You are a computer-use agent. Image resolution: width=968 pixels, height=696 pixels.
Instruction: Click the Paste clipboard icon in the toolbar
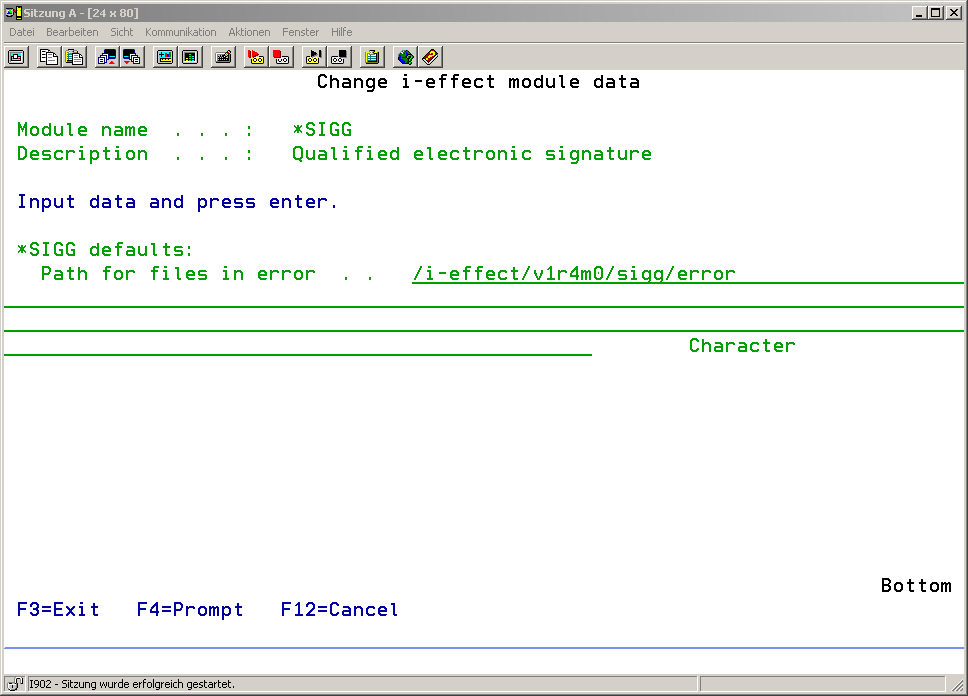pyautogui.click(x=74, y=57)
